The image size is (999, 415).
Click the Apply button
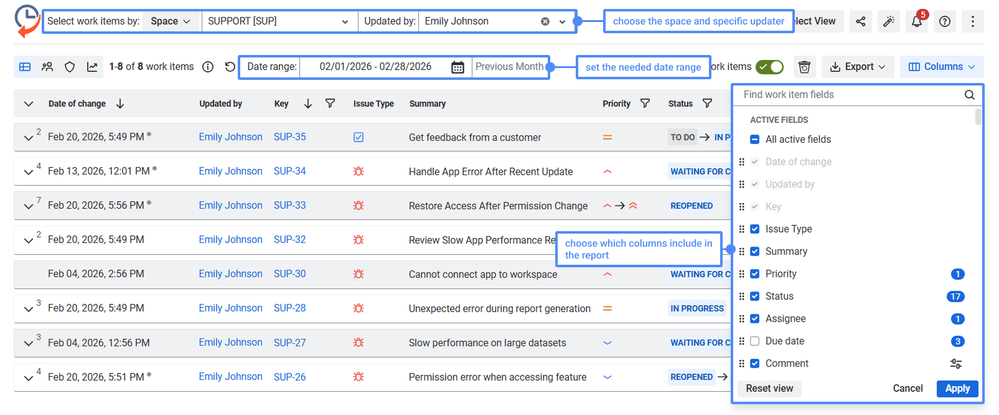[x=957, y=388]
